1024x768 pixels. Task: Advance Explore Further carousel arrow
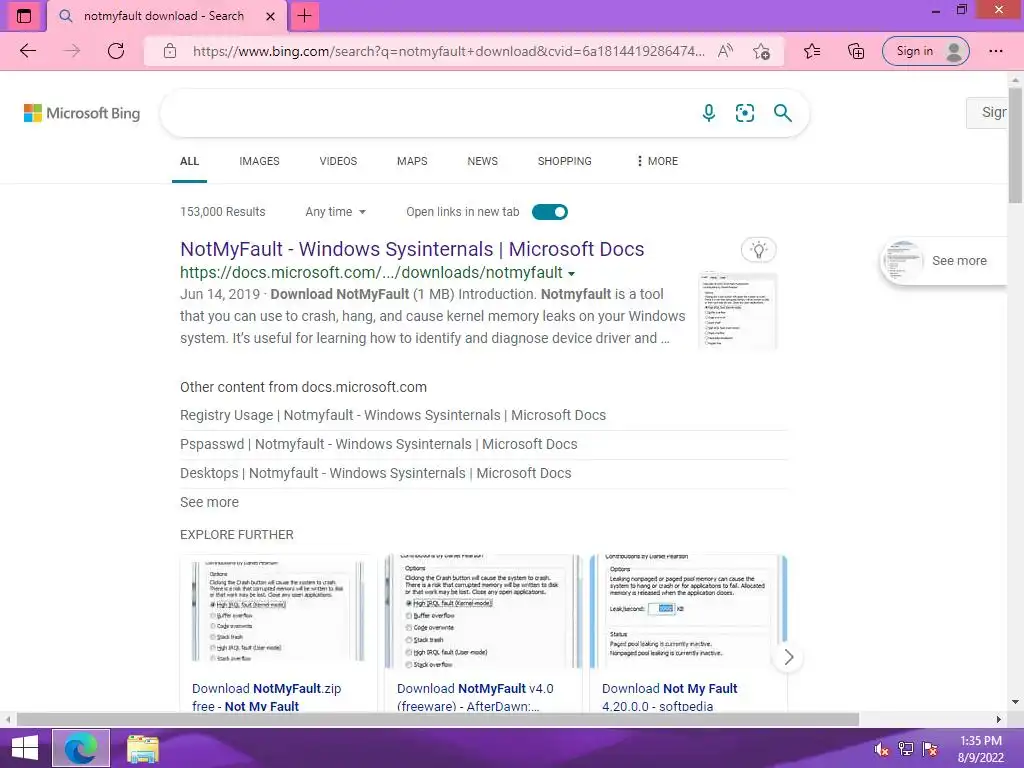point(788,657)
